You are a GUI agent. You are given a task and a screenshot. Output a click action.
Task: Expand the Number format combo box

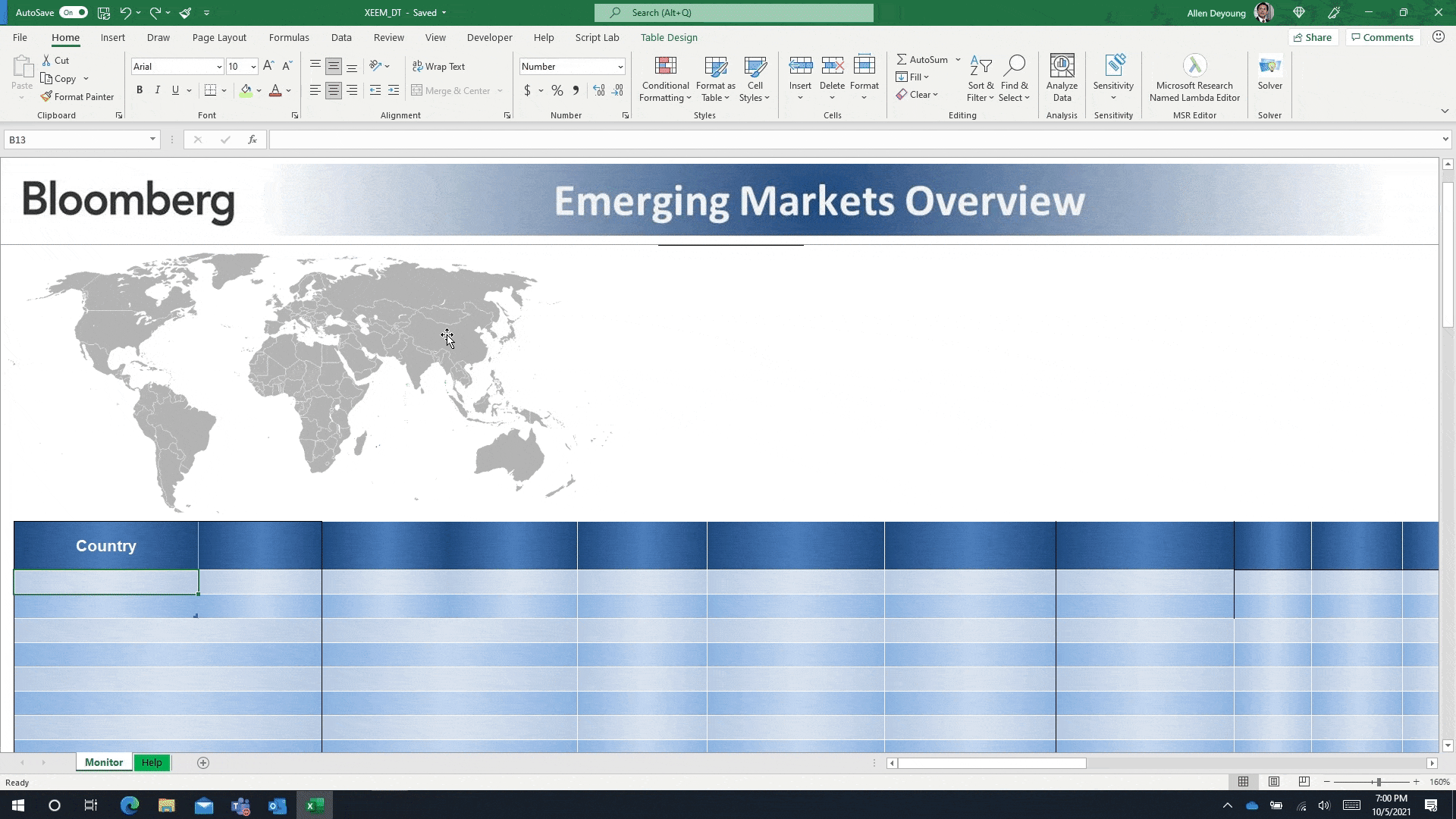tap(620, 67)
